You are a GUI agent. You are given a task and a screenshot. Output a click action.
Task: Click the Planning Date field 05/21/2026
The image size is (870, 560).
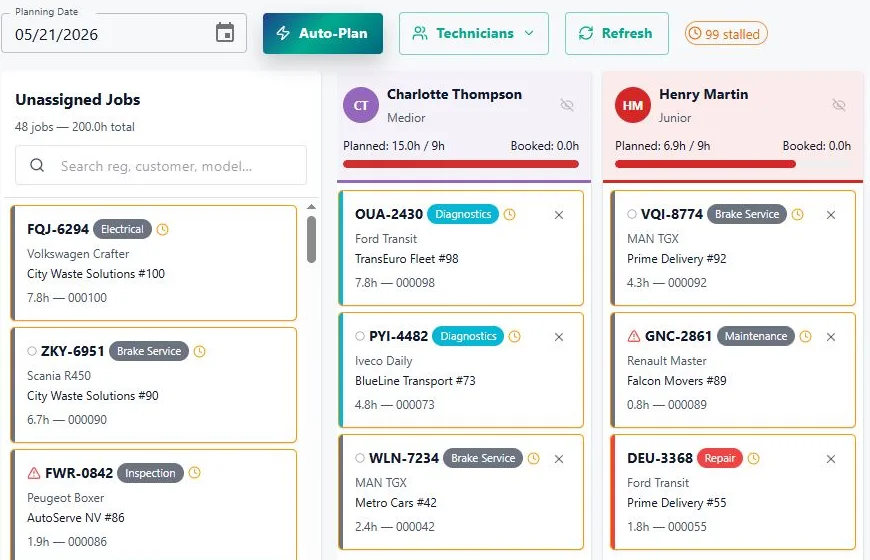(124, 33)
